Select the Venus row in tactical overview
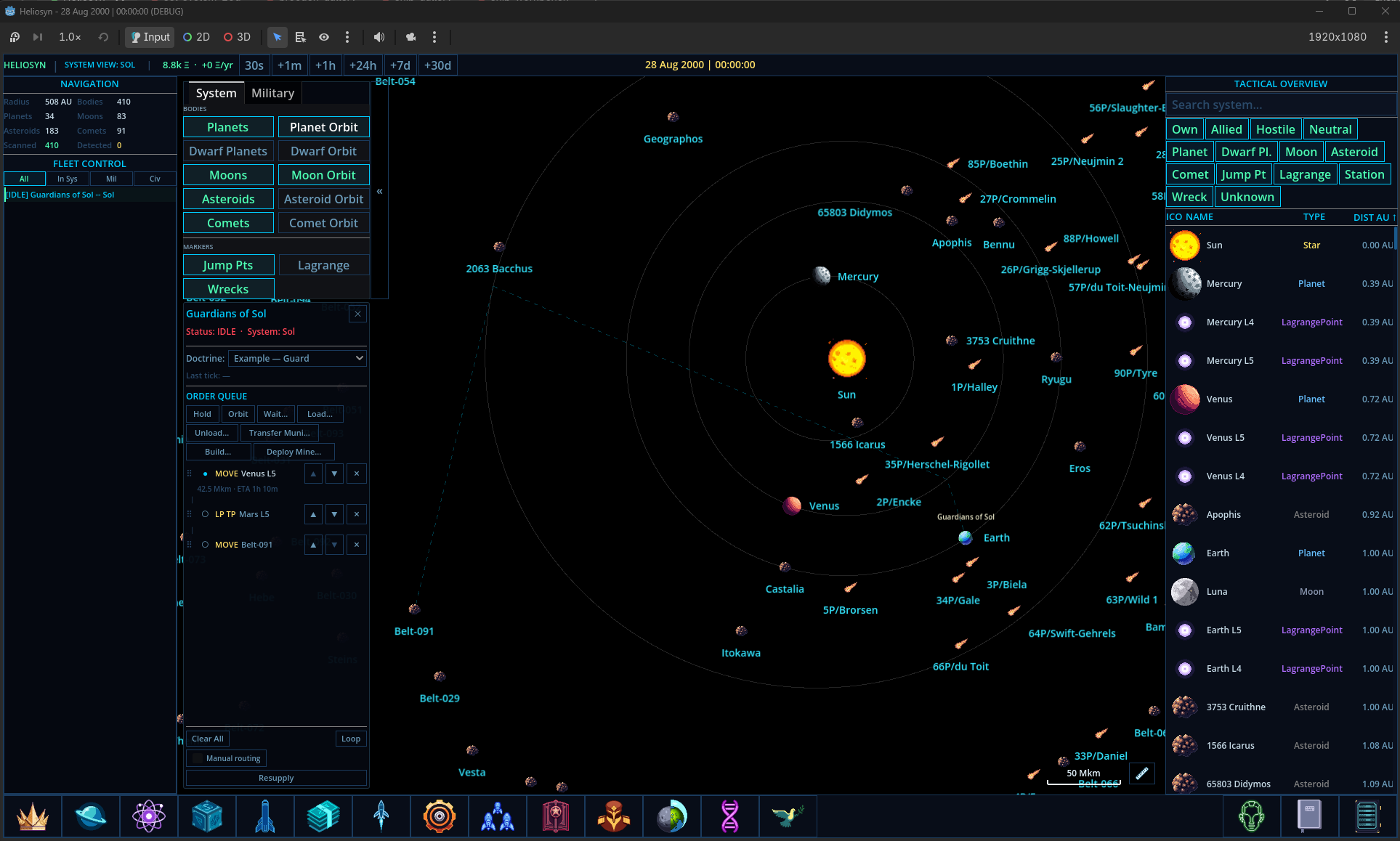Viewport: 1400px width, 841px height. 1282,399
